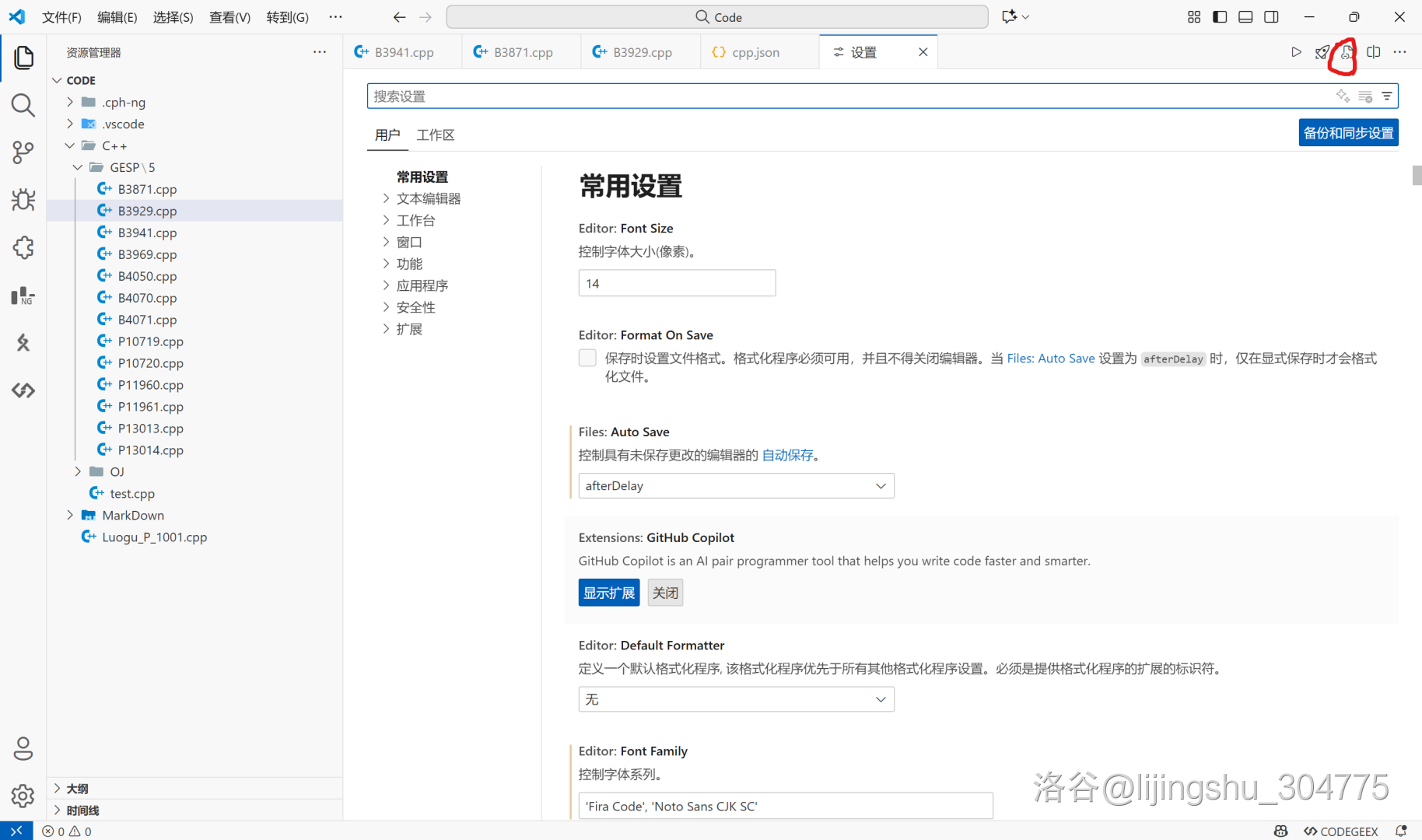Go forward with the right arrow
Image resolution: width=1422 pixels, height=840 pixels.
click(426, 17)
